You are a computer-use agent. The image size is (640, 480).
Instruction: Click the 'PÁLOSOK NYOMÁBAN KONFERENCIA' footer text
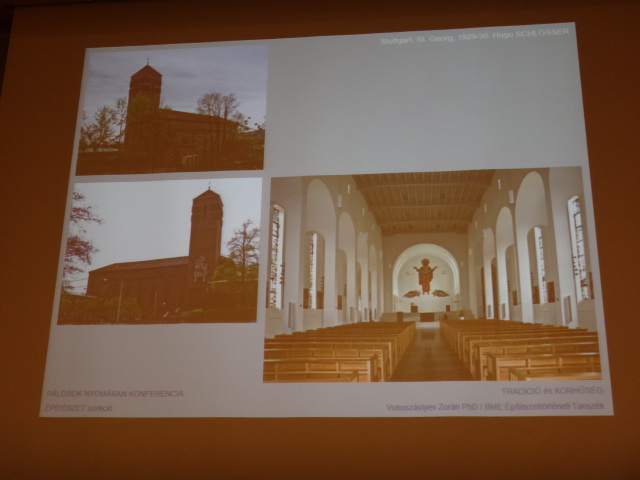pos(115,394)
